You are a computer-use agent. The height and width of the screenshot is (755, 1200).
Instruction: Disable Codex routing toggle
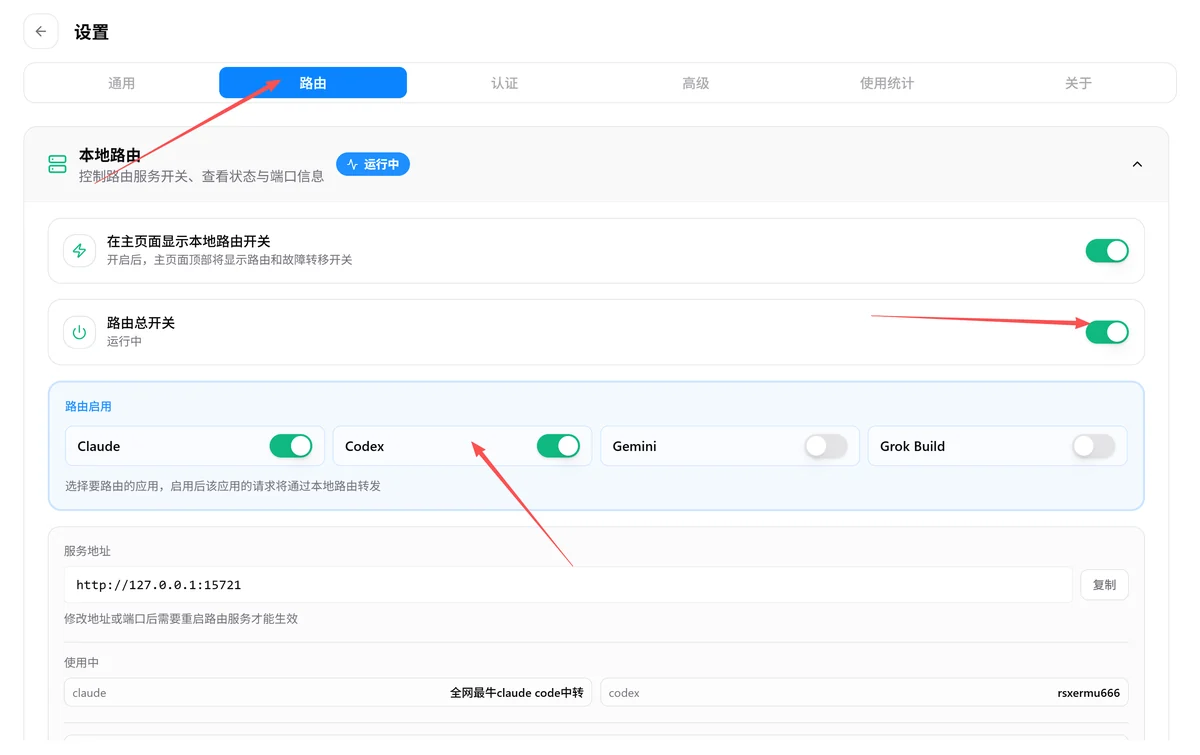point(558,446)
